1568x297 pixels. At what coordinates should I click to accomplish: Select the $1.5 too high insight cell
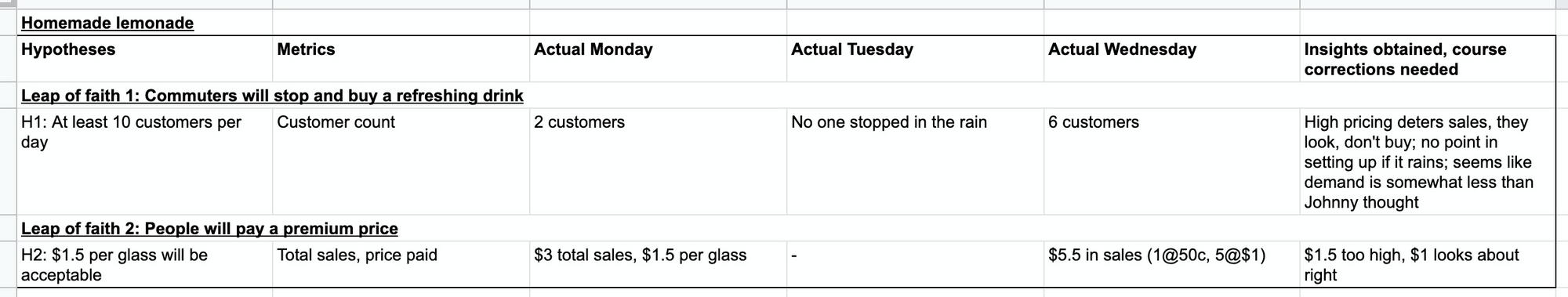(x=1427, y=264)
